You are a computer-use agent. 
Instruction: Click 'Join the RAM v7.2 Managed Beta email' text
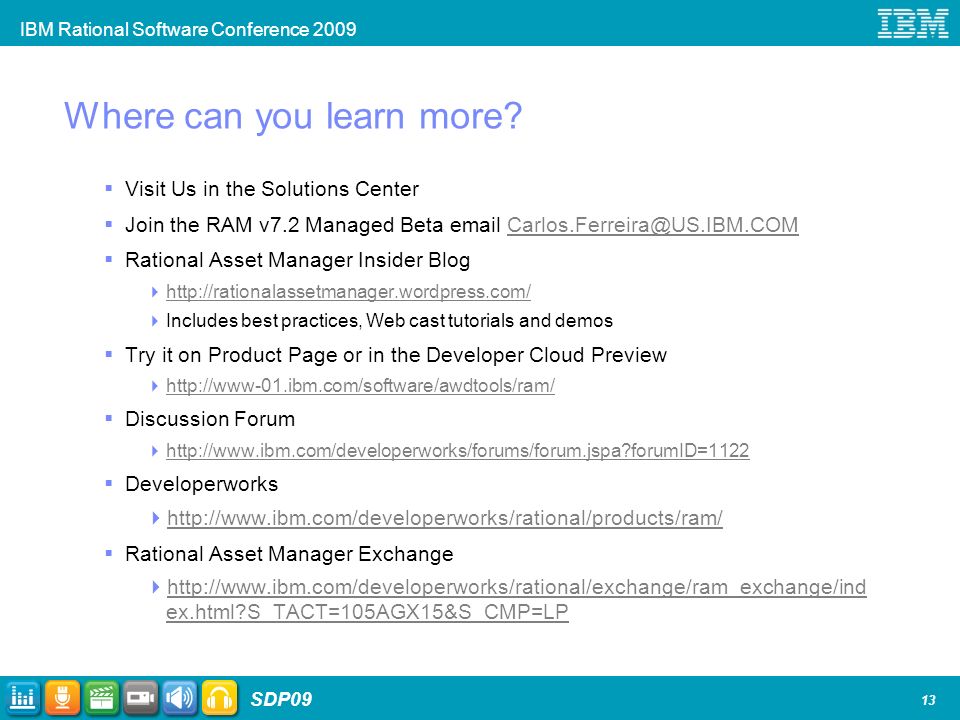313,225
